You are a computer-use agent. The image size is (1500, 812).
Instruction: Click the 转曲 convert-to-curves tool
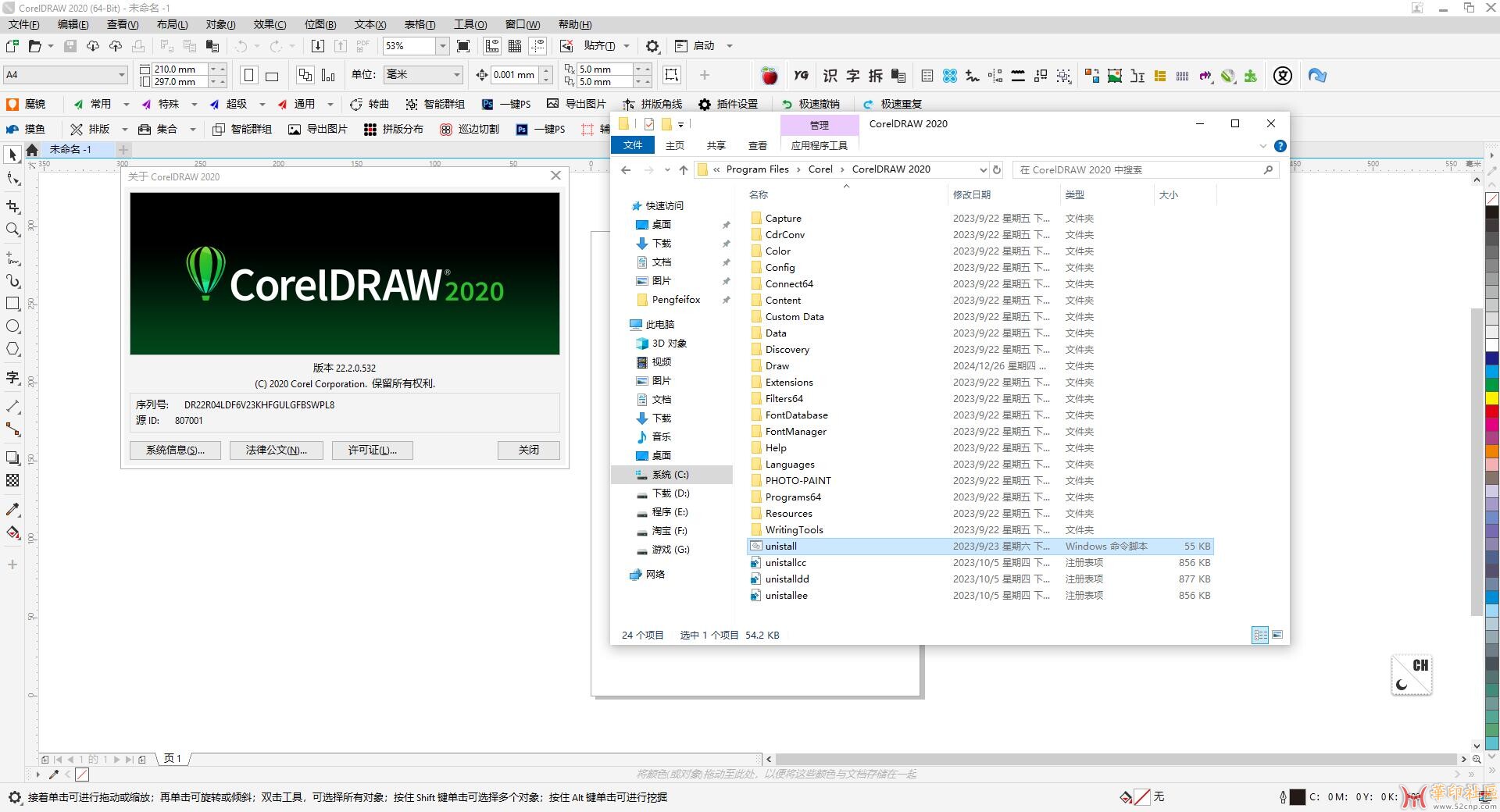[370, 104]
